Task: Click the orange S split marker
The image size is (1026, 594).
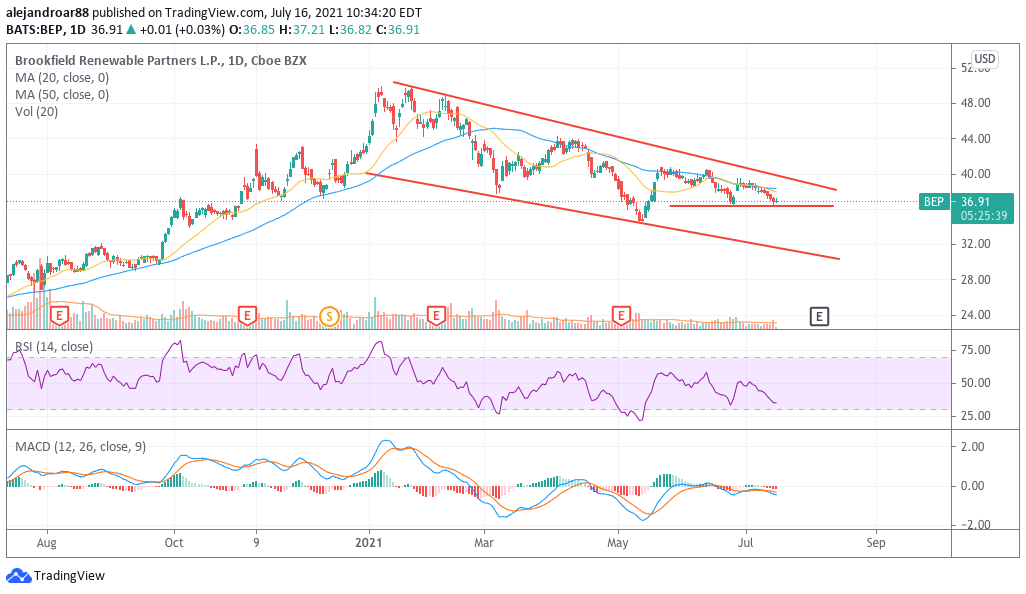Action: pos(329,317)
